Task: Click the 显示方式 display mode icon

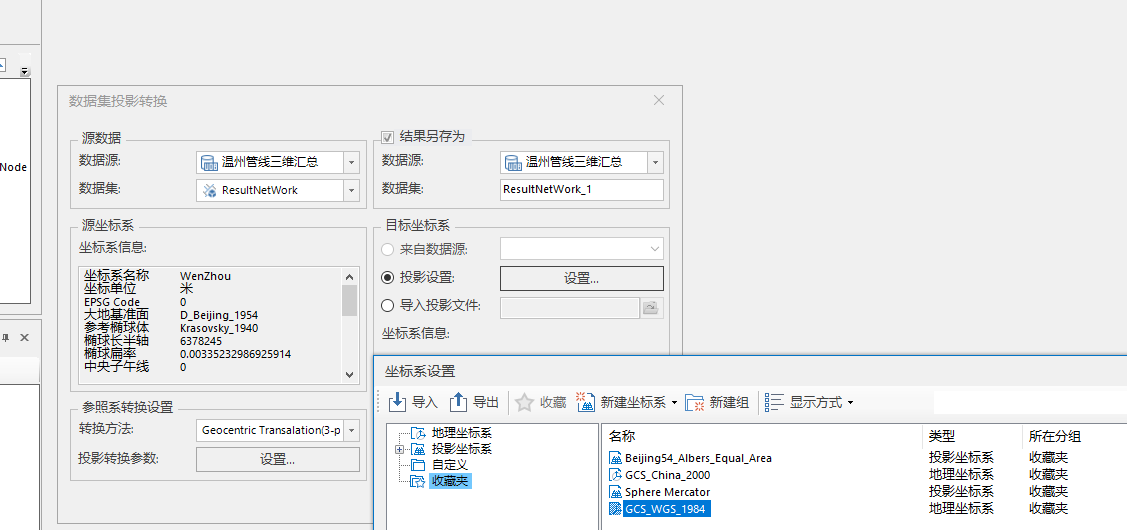Action: coord(774,403)
